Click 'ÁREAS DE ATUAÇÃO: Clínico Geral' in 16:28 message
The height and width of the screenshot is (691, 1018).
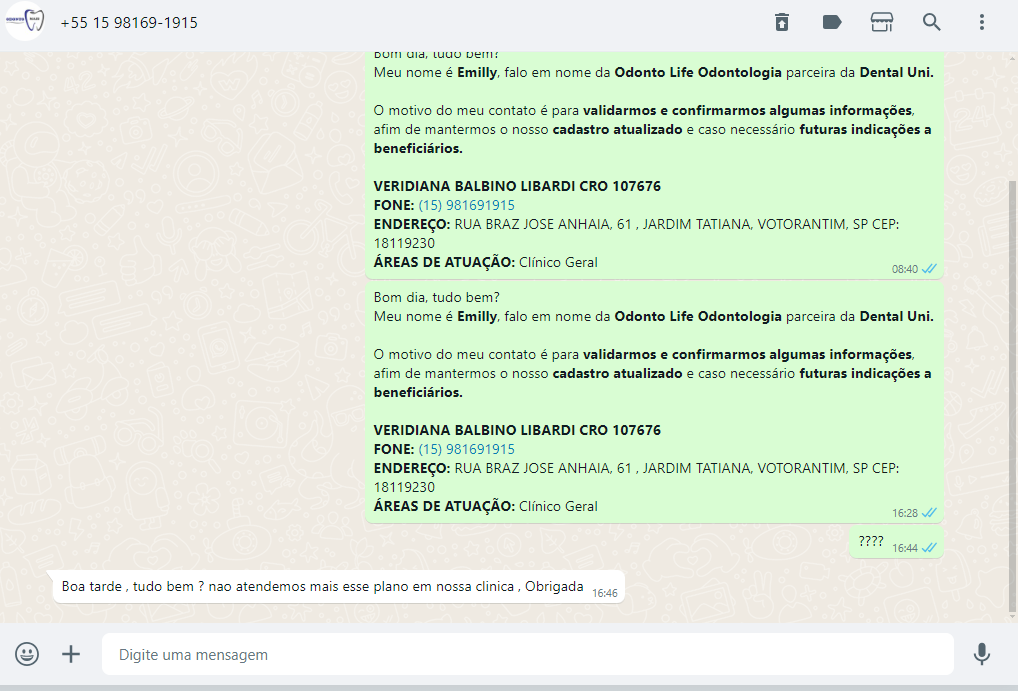coord(486,507)
